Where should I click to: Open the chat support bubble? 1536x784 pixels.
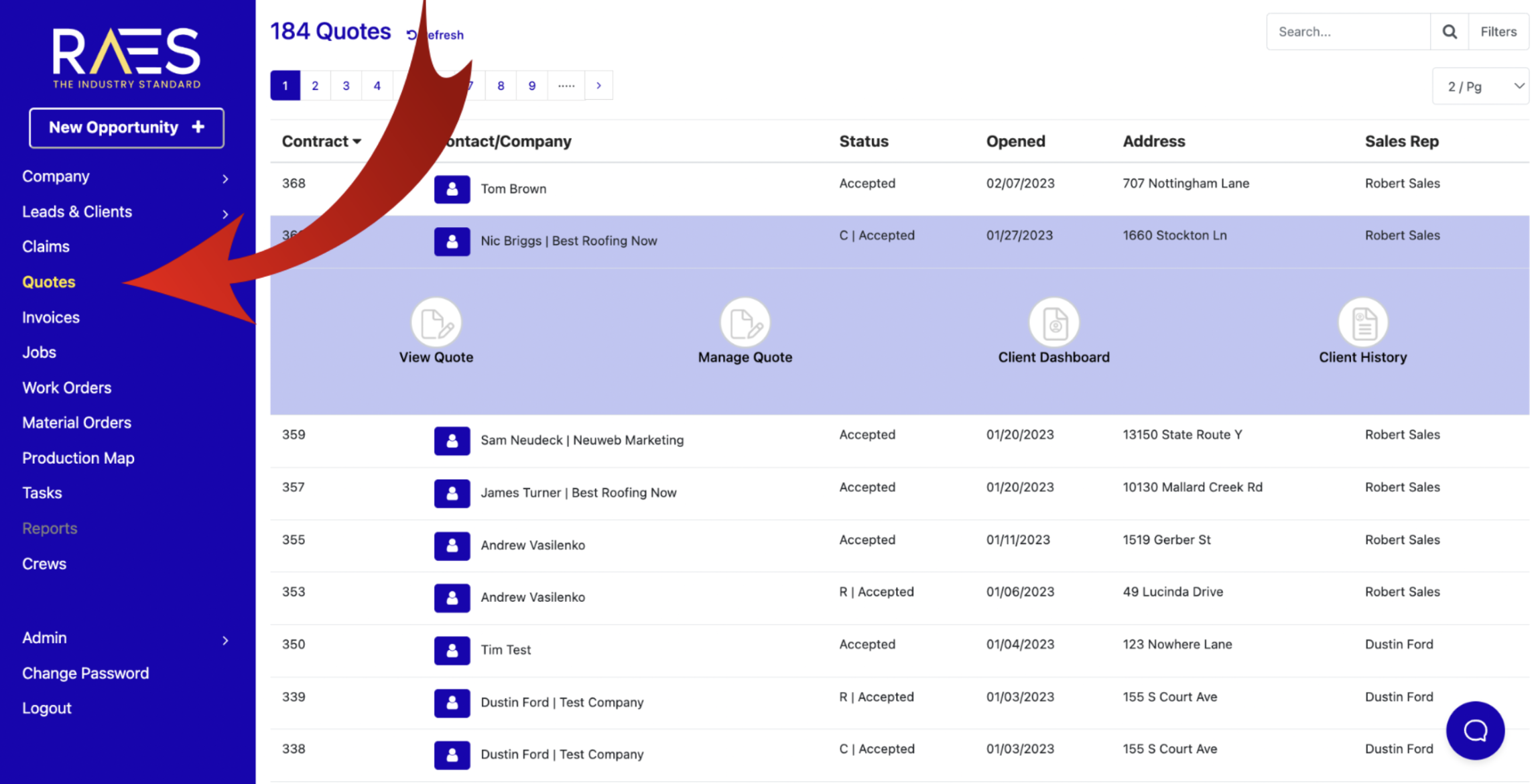point(1475,730)
